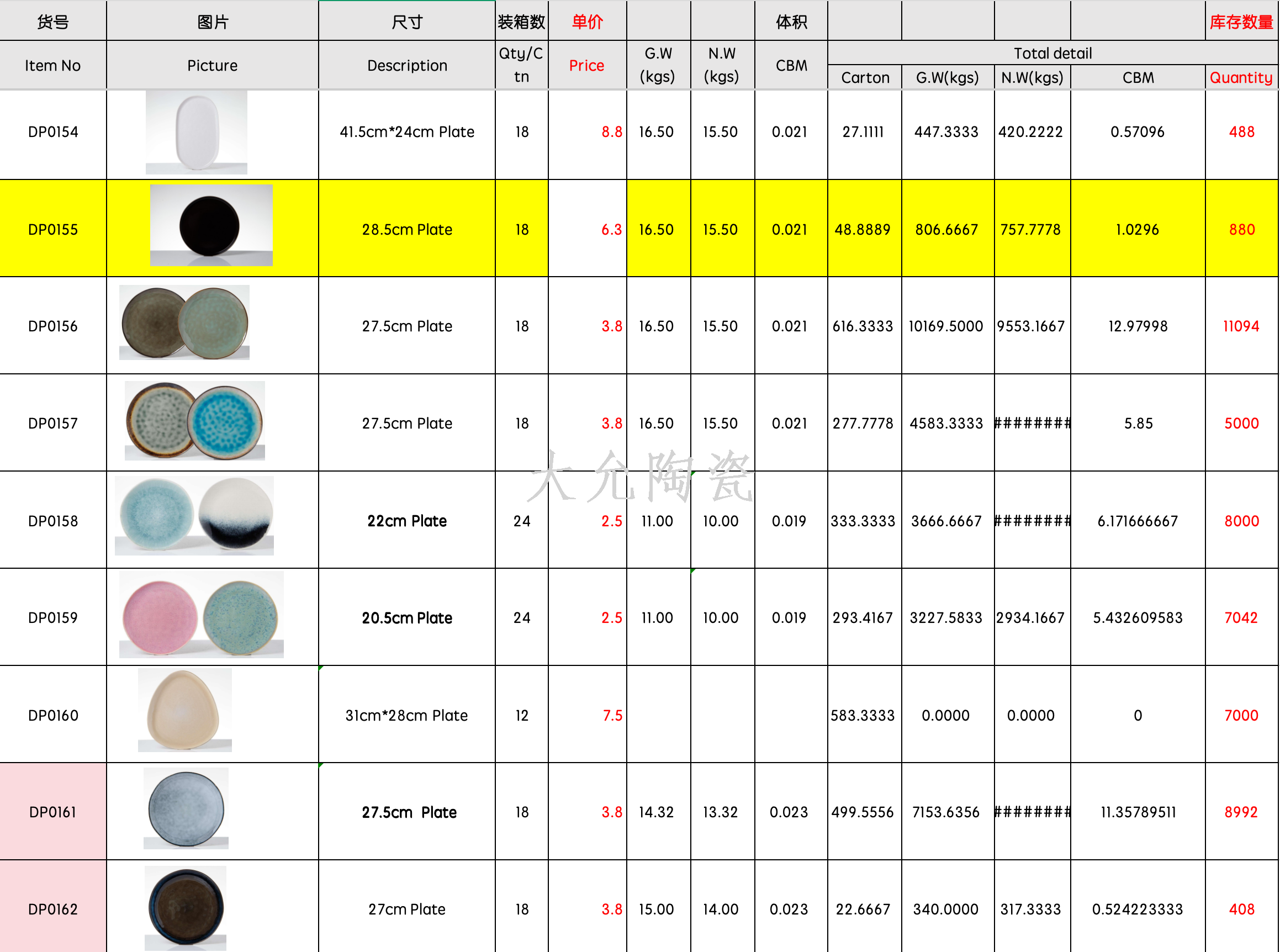Select the blue speckled plates picture DP0157
Image resolution: width=1280 pixels, height=952 pixels.
[195, 421]
